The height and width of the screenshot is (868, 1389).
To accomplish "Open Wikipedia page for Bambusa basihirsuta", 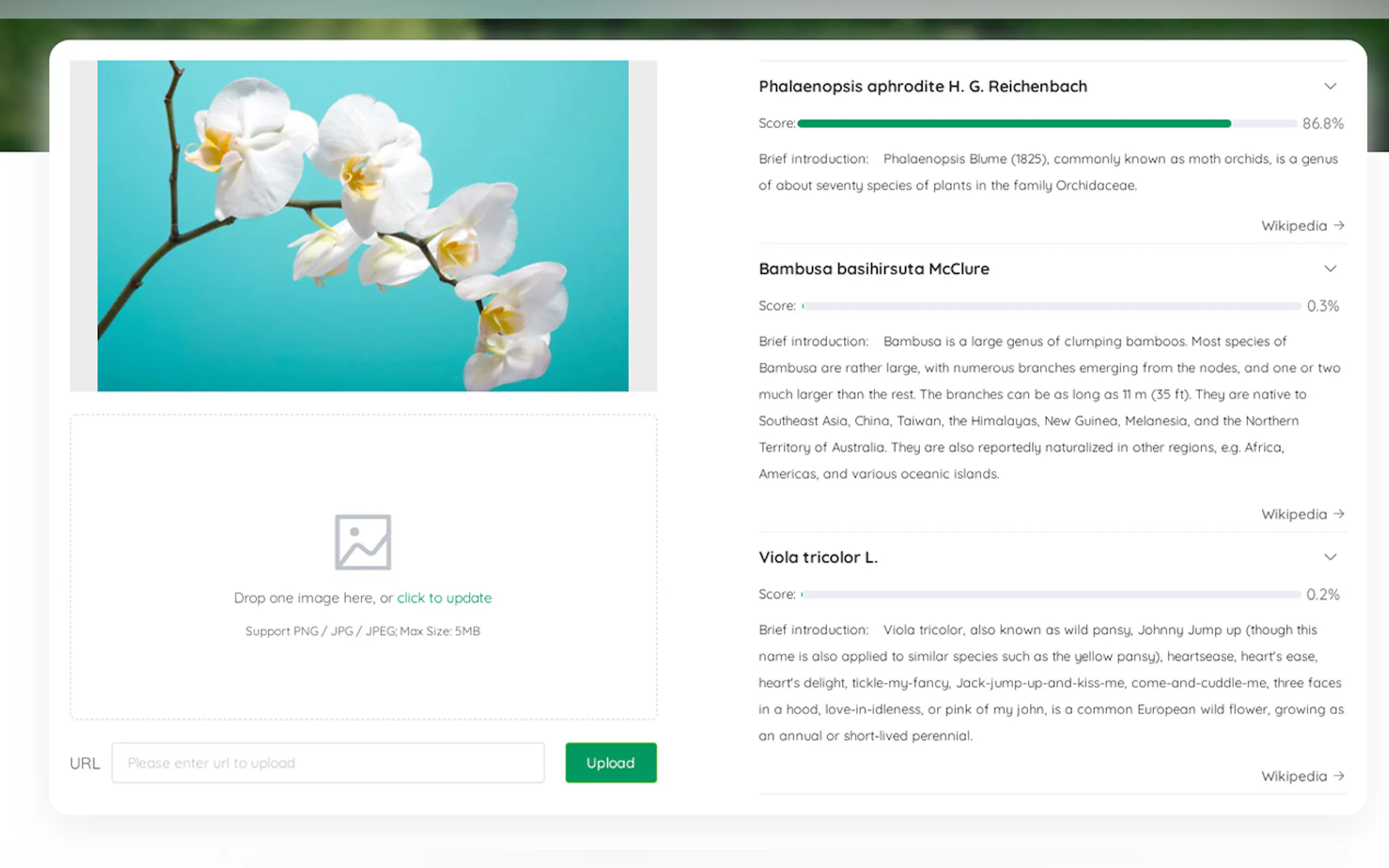I will pyautogui.click(x=1295, y=514).
